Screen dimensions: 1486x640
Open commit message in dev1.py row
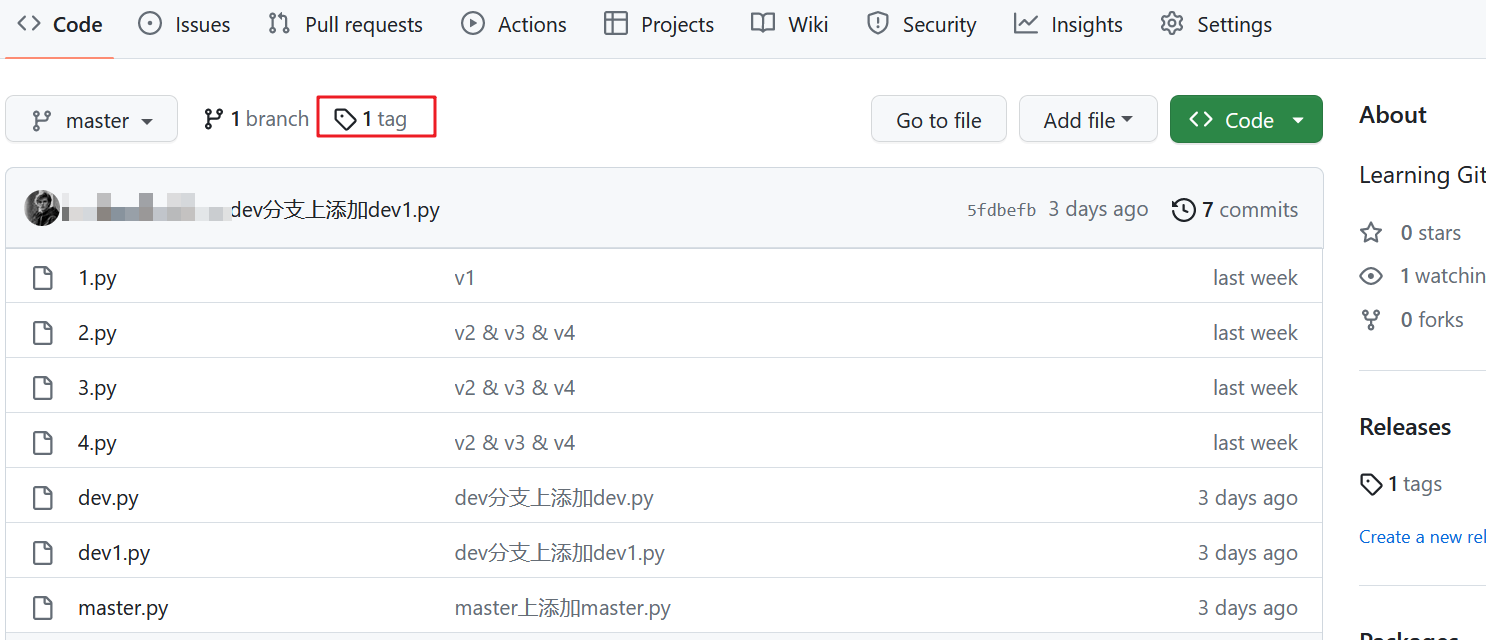pos(560,553)
